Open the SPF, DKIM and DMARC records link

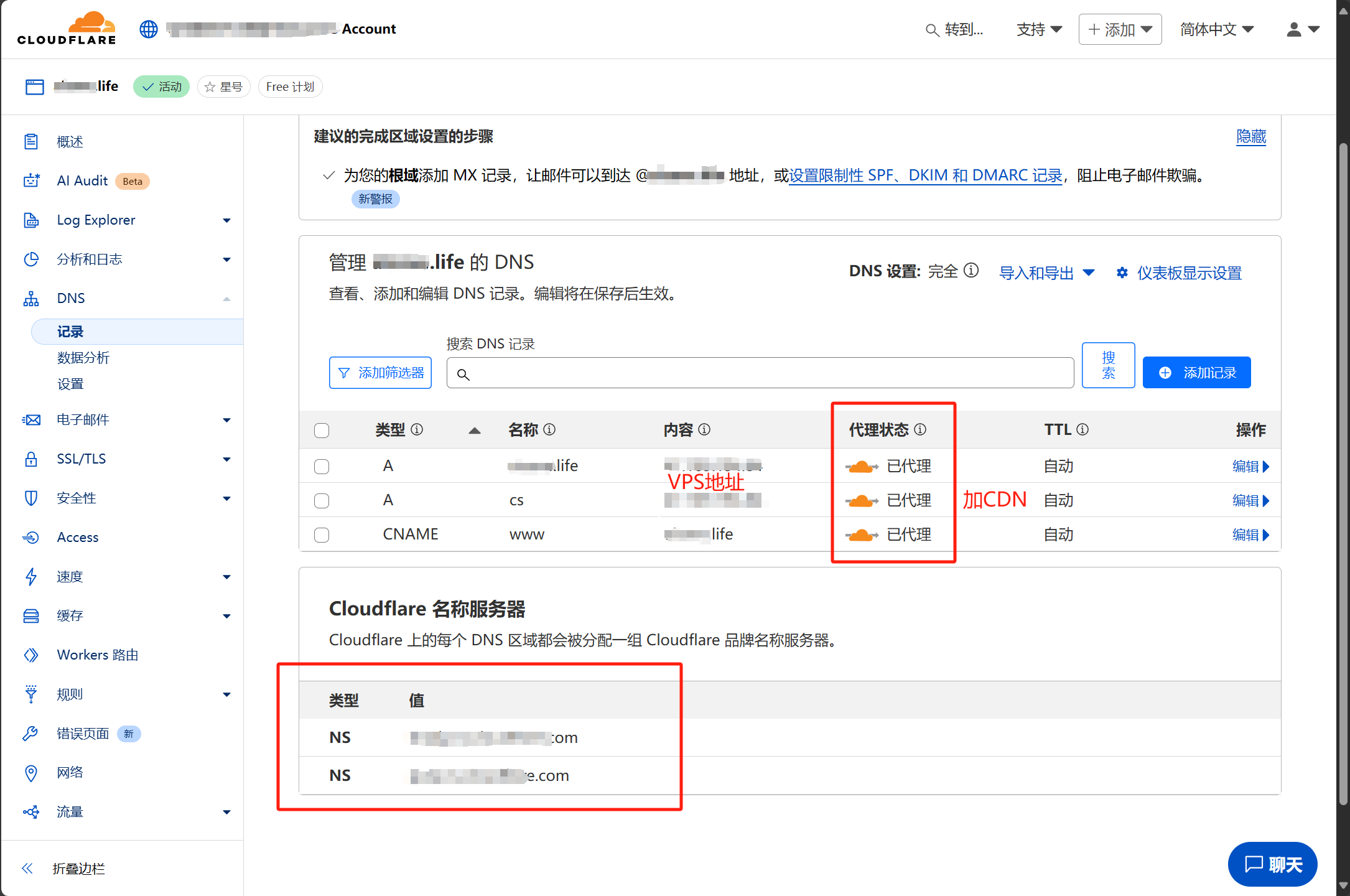(x=926, y=176)
